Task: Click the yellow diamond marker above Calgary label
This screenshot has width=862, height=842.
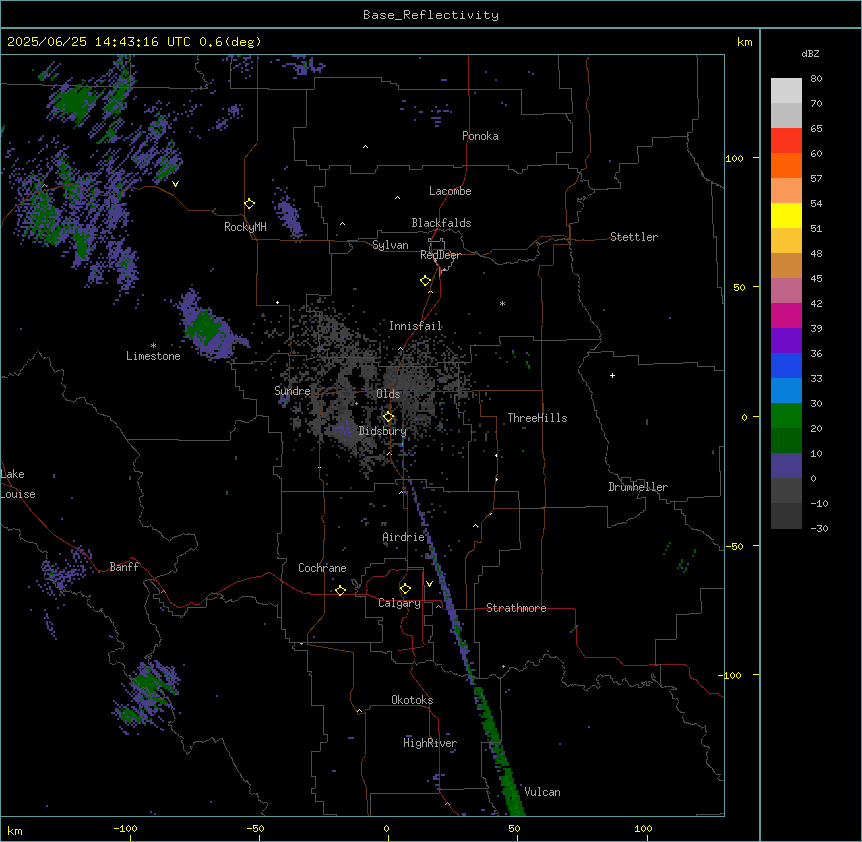Action: (x=405, y=589)
